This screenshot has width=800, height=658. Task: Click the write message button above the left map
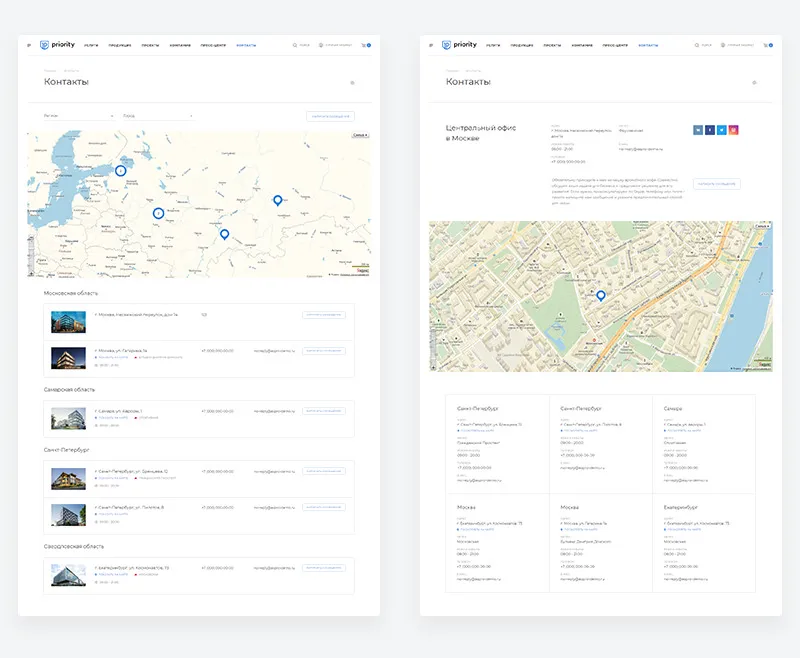pos(330,116)
